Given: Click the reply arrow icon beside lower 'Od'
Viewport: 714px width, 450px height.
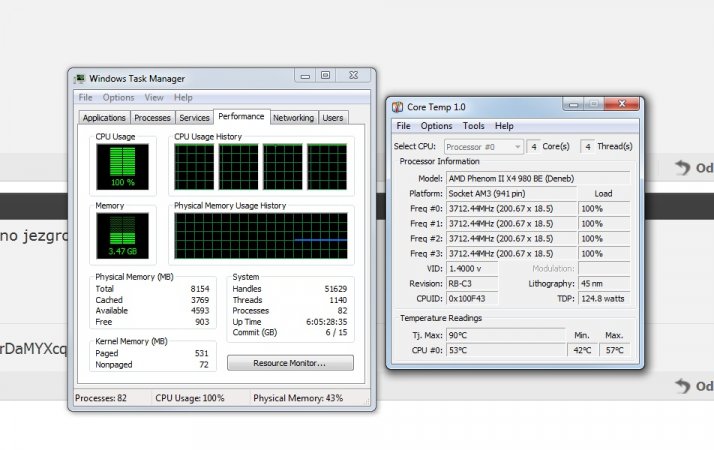Looking at the screenshot, I should (683, 386).
